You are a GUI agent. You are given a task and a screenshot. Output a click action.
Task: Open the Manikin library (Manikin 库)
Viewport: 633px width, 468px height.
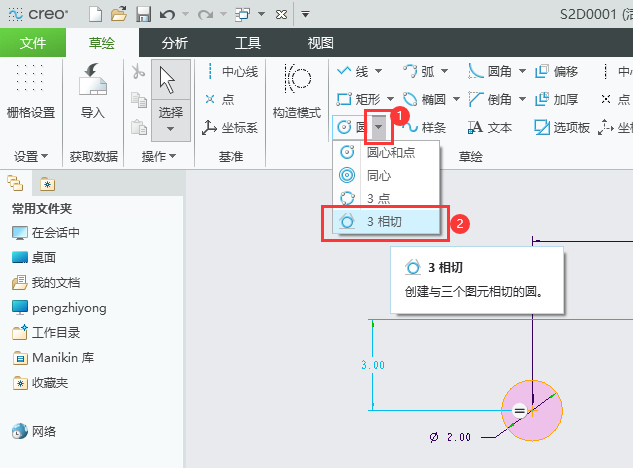click(x=53, y=358)
